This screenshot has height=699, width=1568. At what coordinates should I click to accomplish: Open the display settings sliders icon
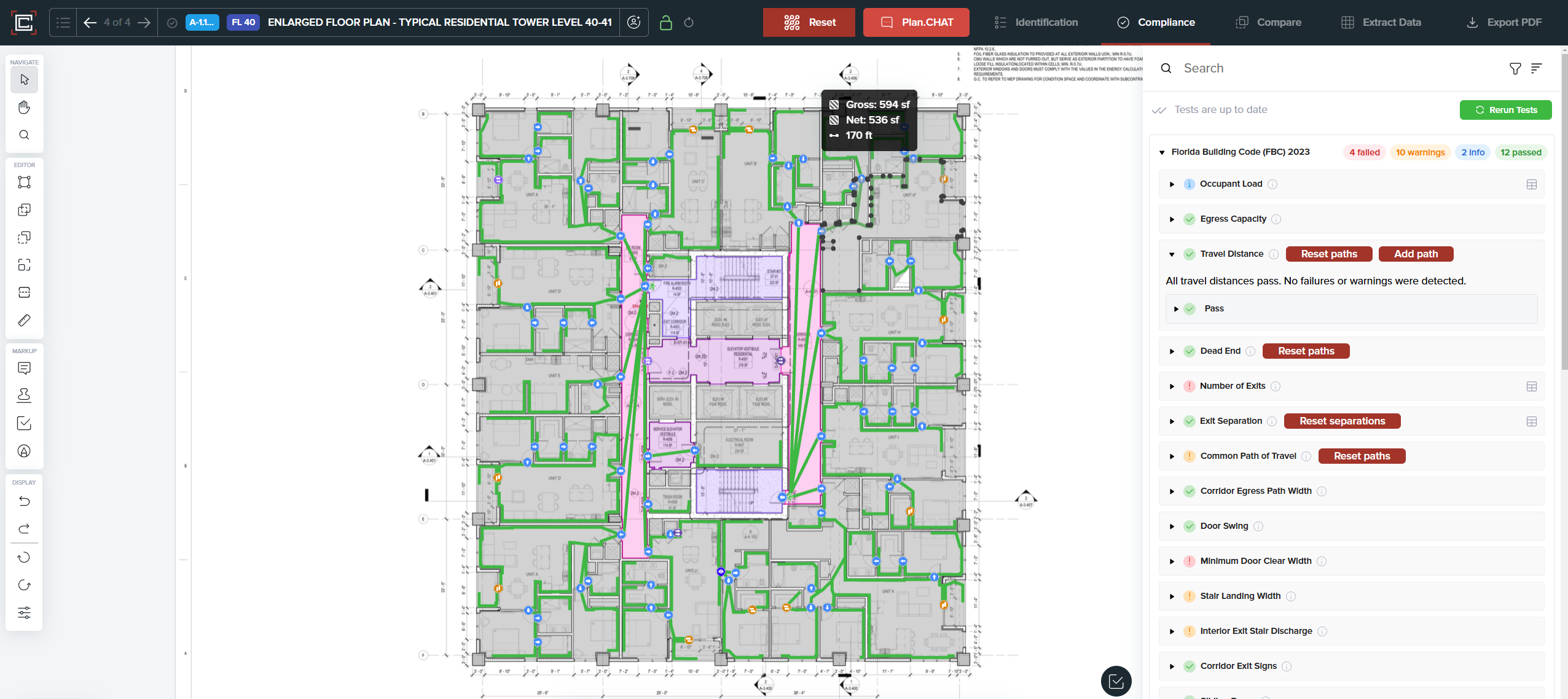coord(24,612)
